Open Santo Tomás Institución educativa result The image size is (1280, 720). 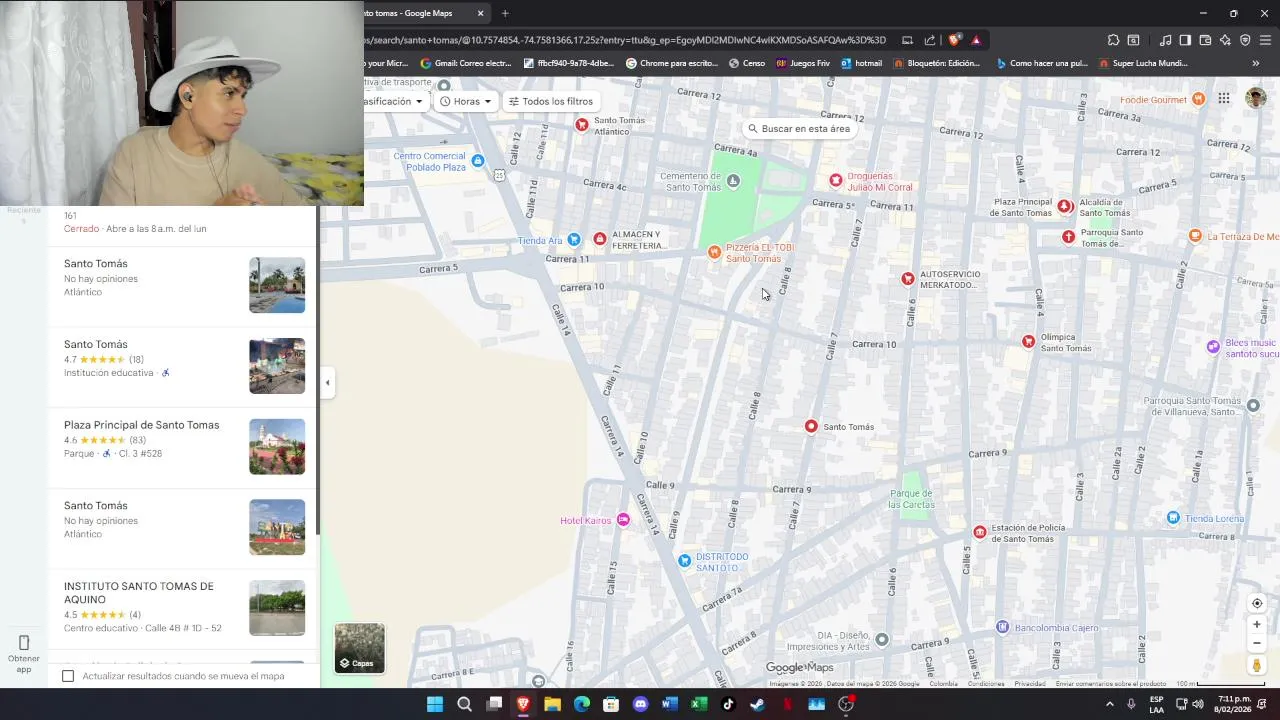click(183, 366)
